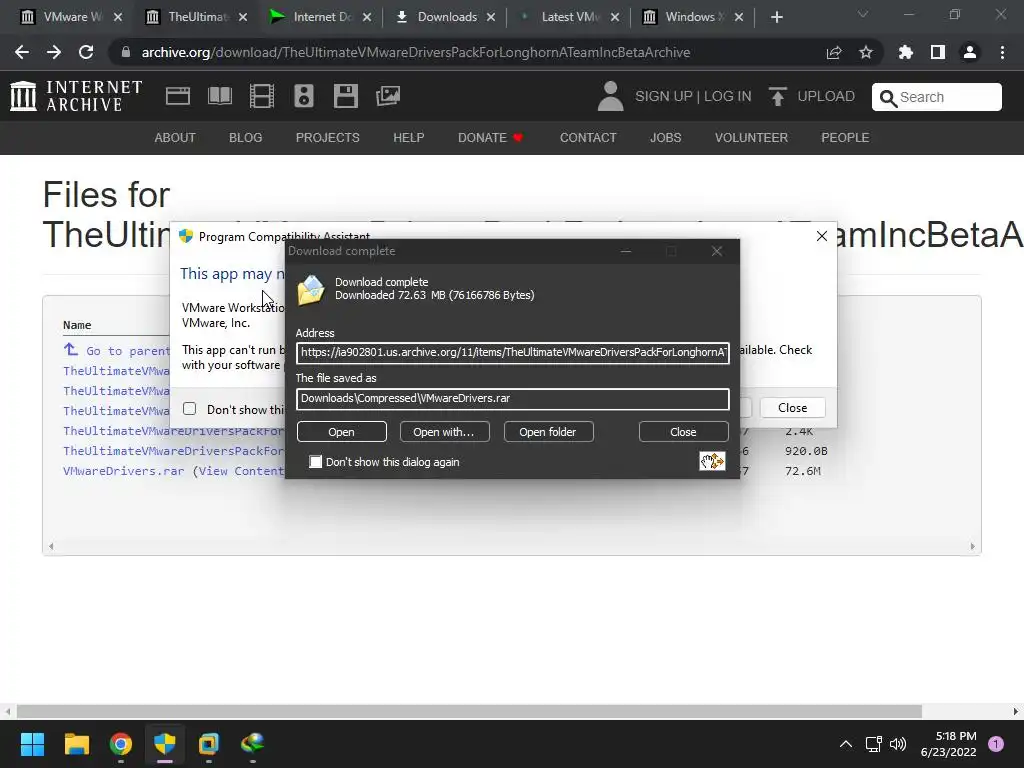Open the Internet Archive images icon
This screenshot has height=768, width=1024.
388,97
